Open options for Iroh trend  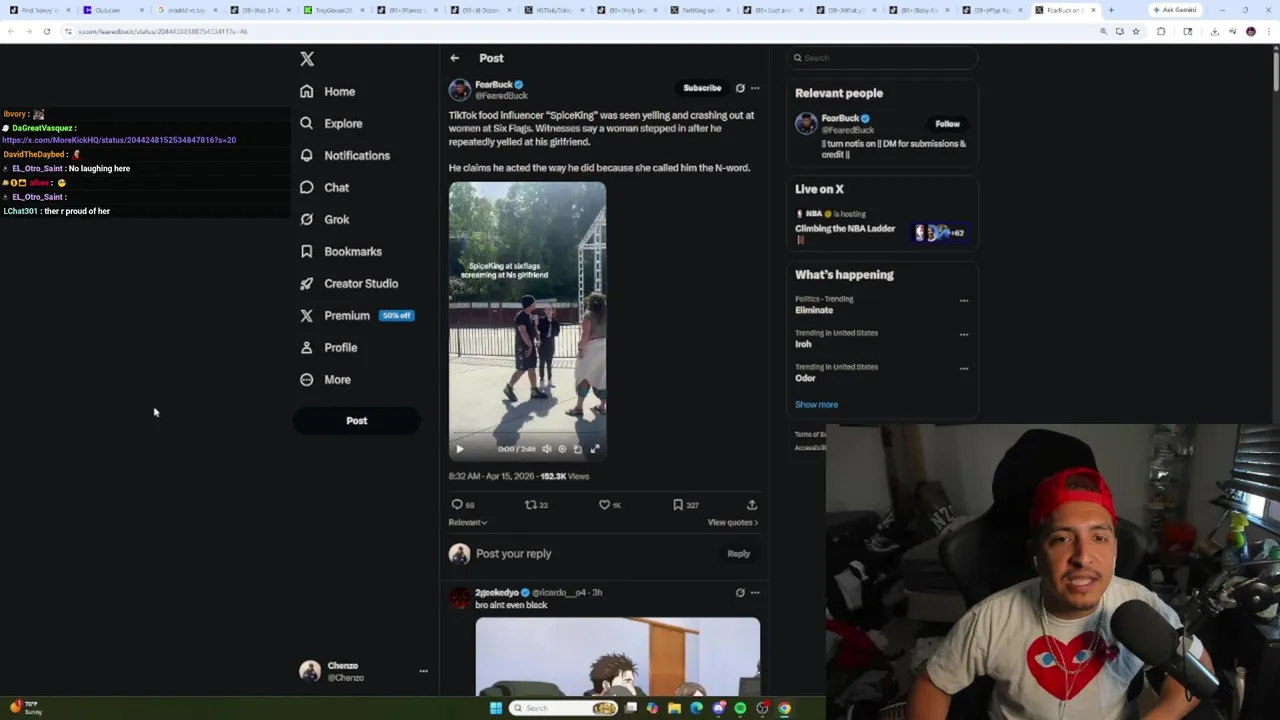[964, 334]
